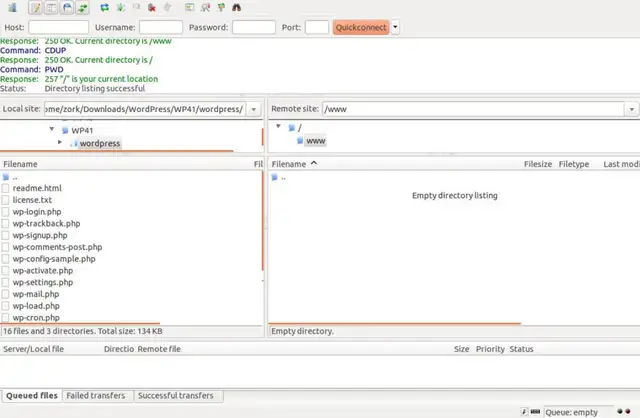Select the wp-mail.php file name
Screen dimensions: 640x418
pyautogui.click(x=36, y=294)
